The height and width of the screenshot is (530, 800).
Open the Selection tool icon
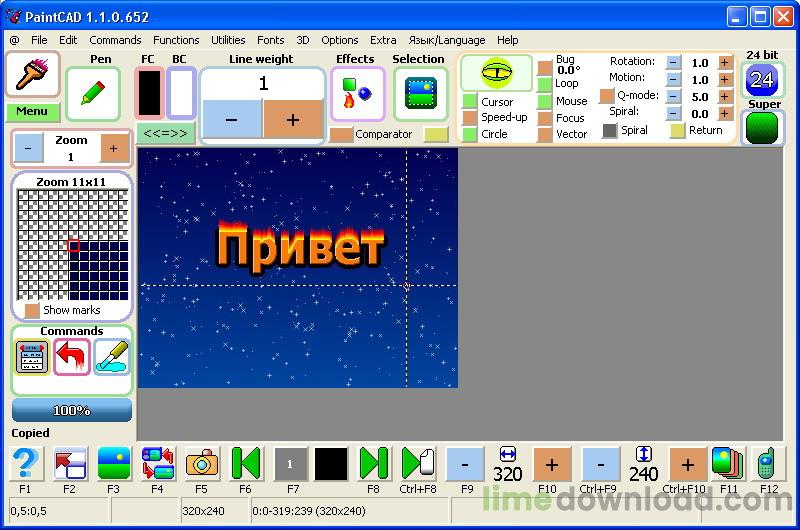[420, 94]
